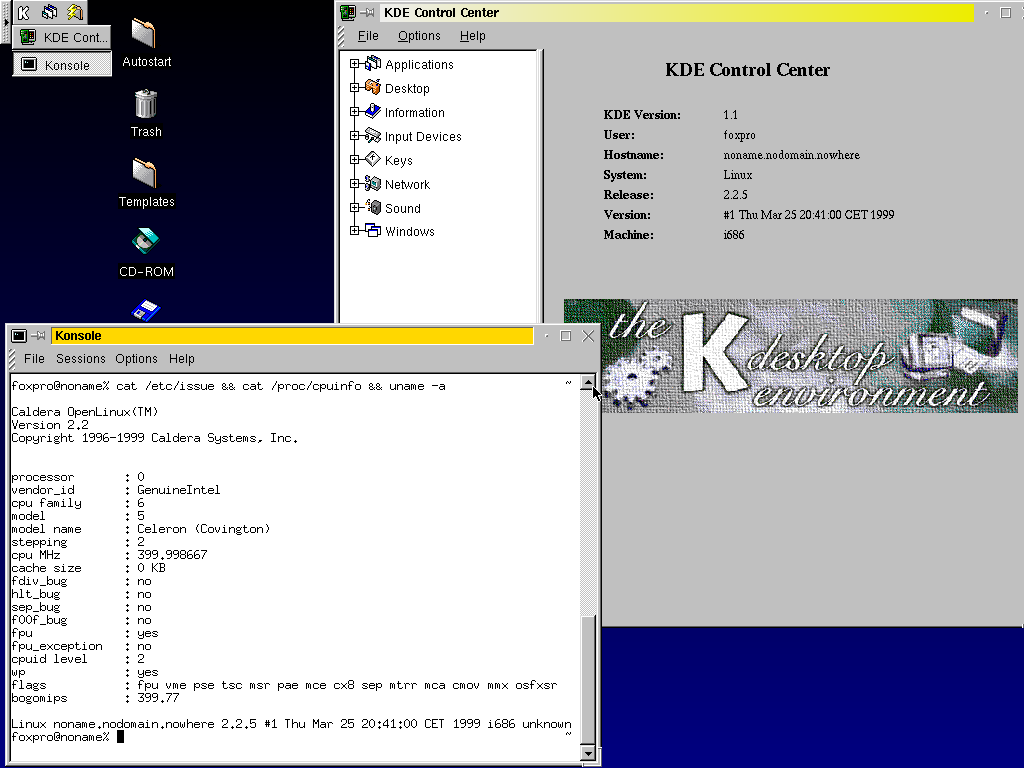Open Options menu in KDE Control Center

[419, 36]
